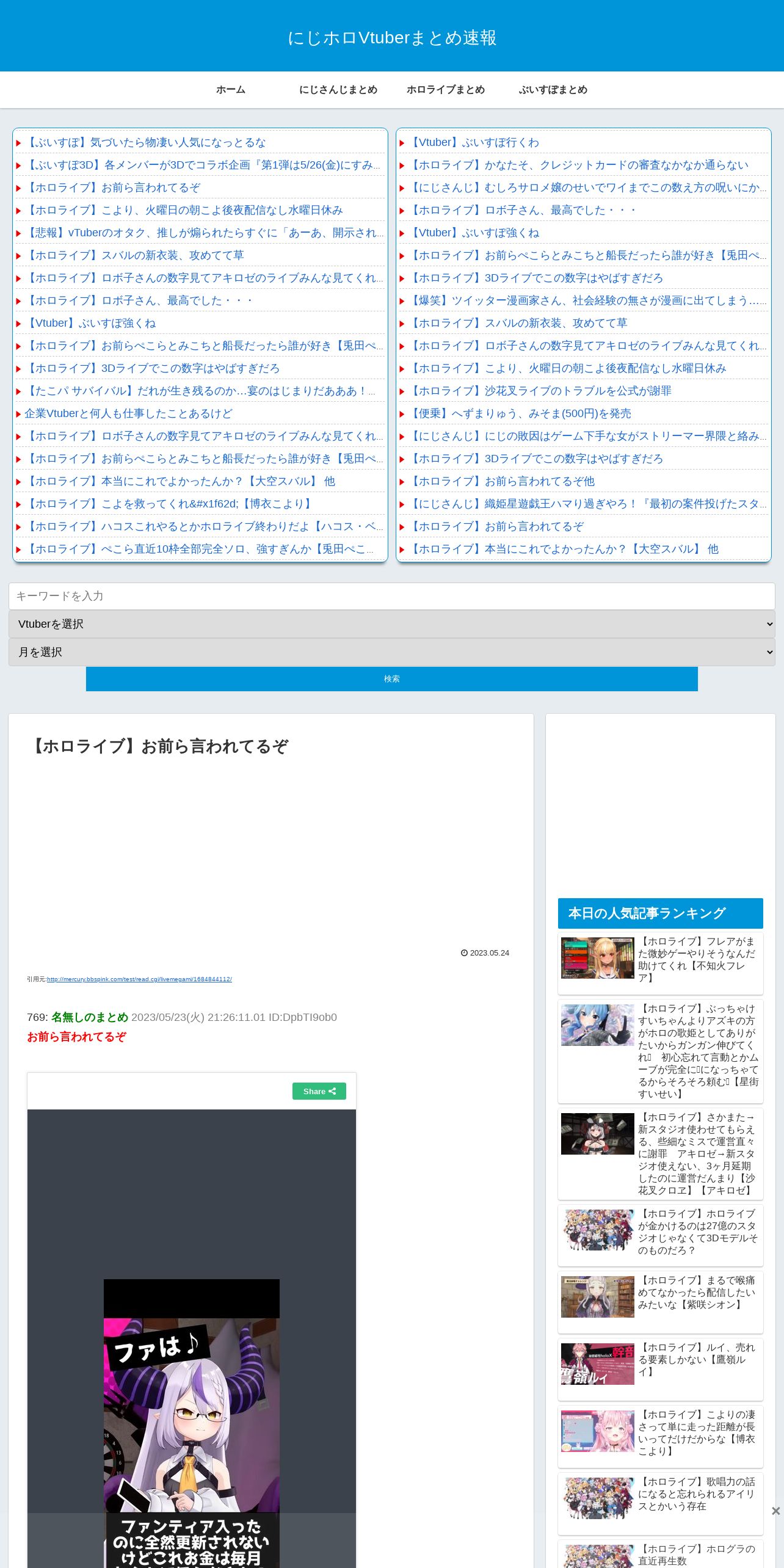Open the ハコスこれやるとかホロライブ終わりだよ link
This screenshot has width=784, height=1568.
[x=204, y=526]
